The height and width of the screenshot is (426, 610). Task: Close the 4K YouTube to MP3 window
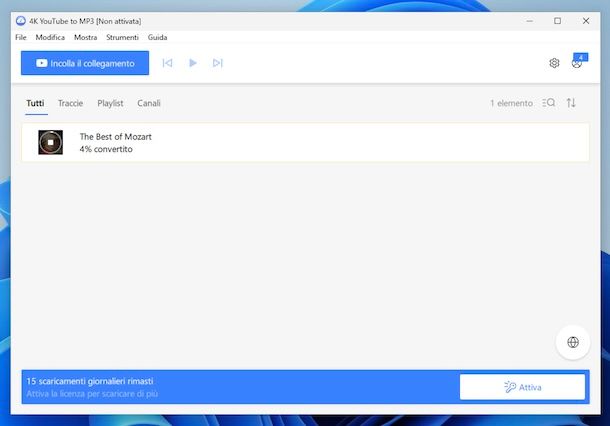[586, 21]
